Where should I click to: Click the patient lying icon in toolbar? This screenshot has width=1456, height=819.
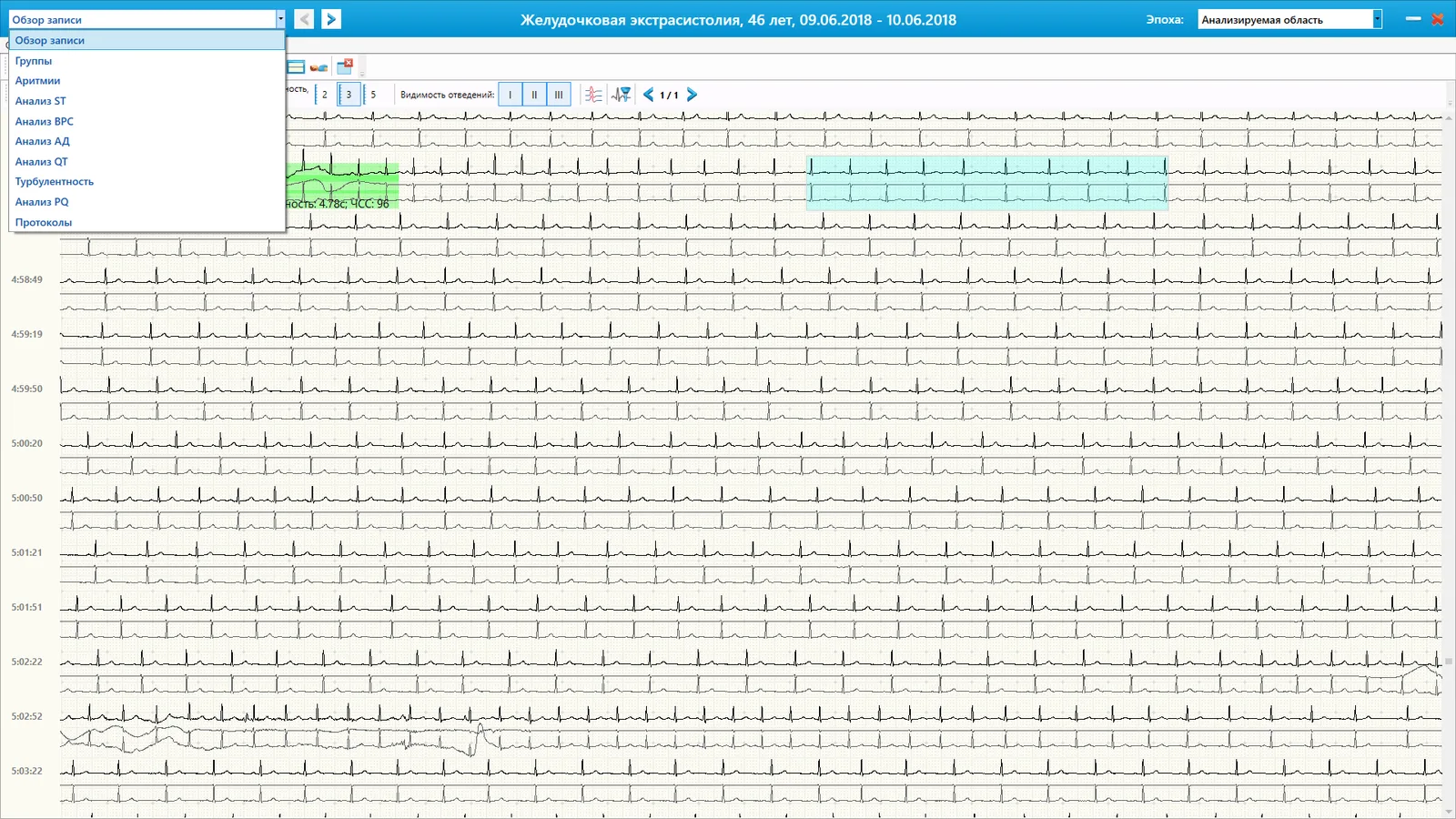(318, 67)
